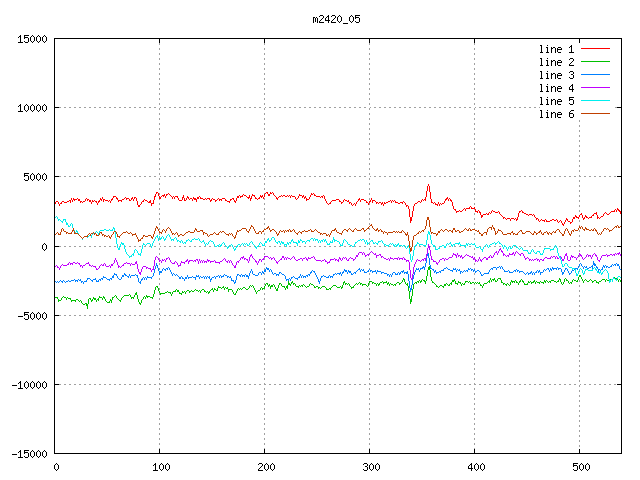640x480 pixels.
Task: Select the 200 x-axis tick label
Action: tap(265, 467)
